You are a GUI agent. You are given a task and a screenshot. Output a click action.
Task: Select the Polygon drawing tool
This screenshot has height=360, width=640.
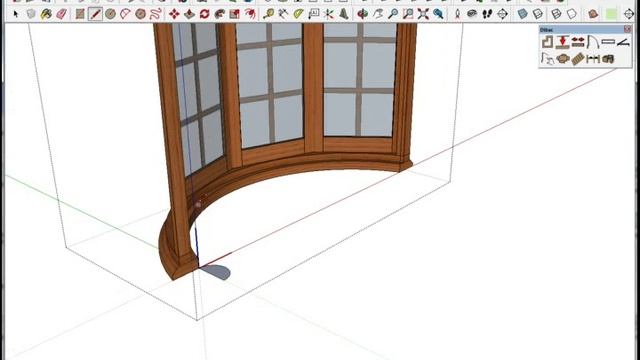point(140,14)
